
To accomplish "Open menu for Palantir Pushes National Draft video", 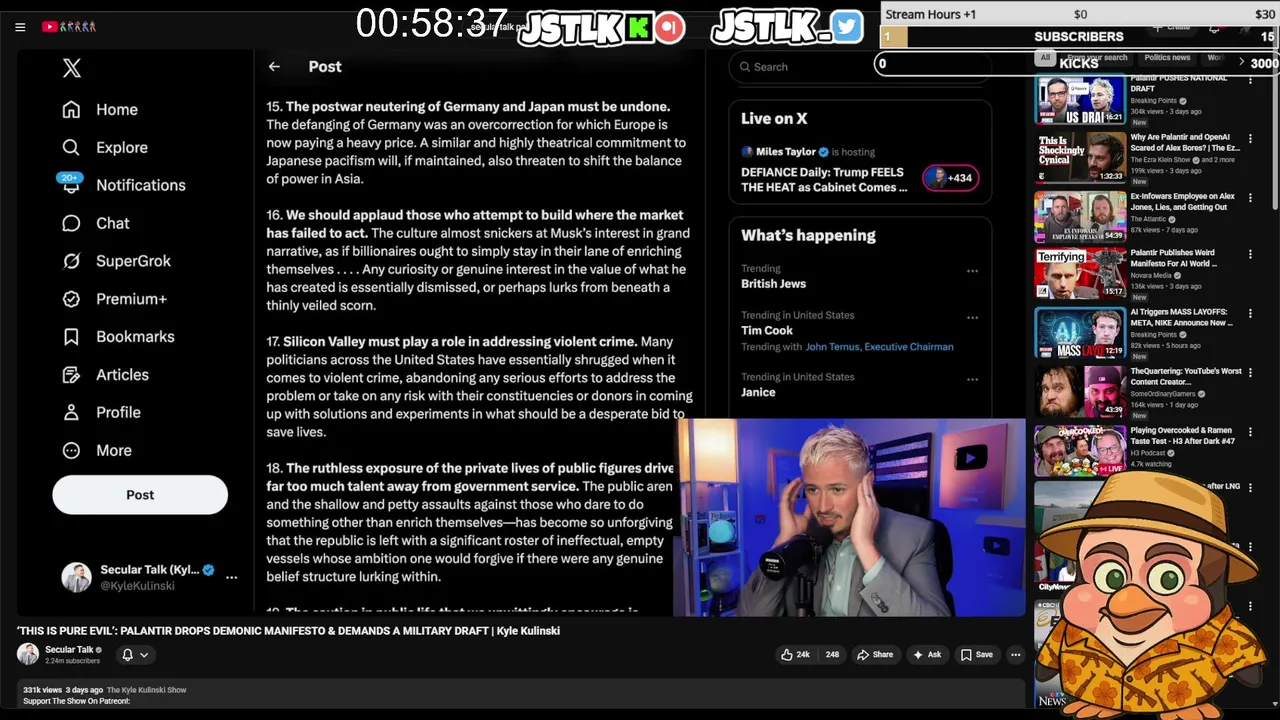I will point(1250,80).
